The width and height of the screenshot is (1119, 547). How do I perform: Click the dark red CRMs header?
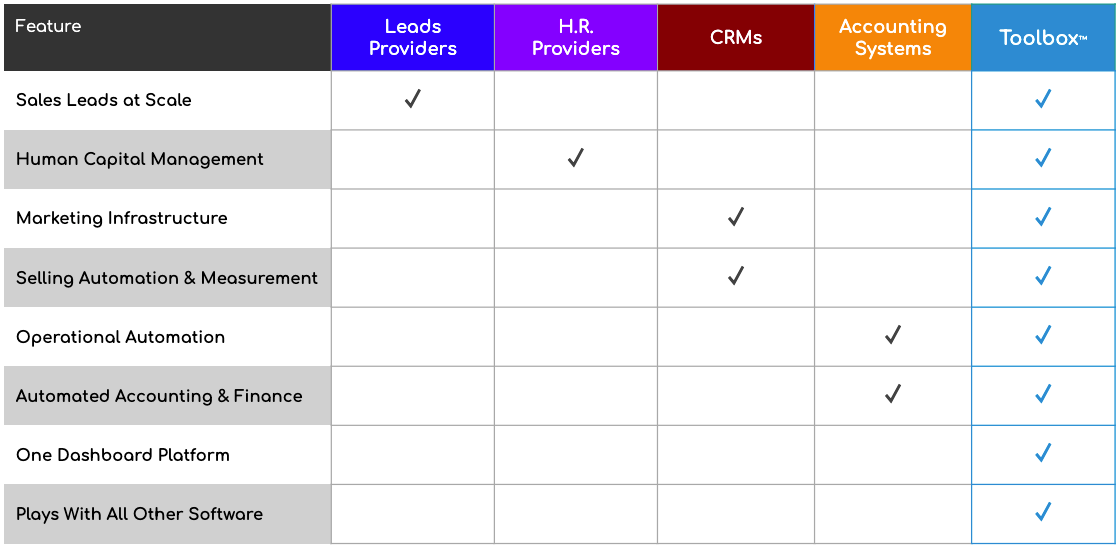point(736,38)
